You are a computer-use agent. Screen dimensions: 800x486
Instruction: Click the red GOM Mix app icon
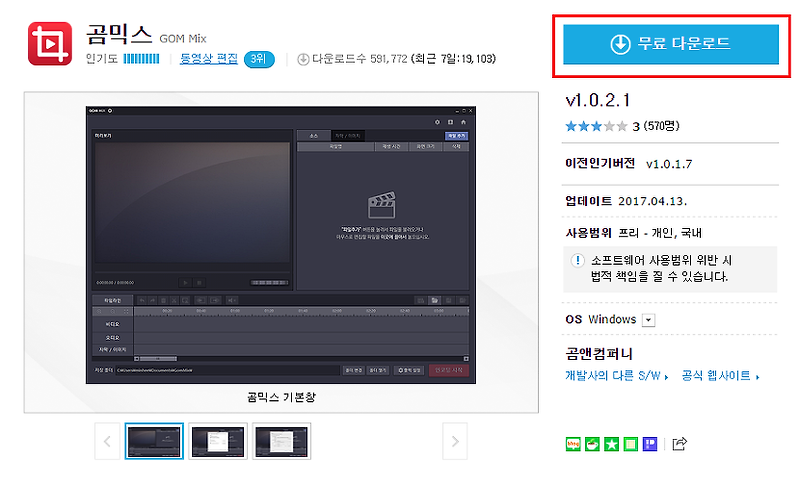(50, 44)
